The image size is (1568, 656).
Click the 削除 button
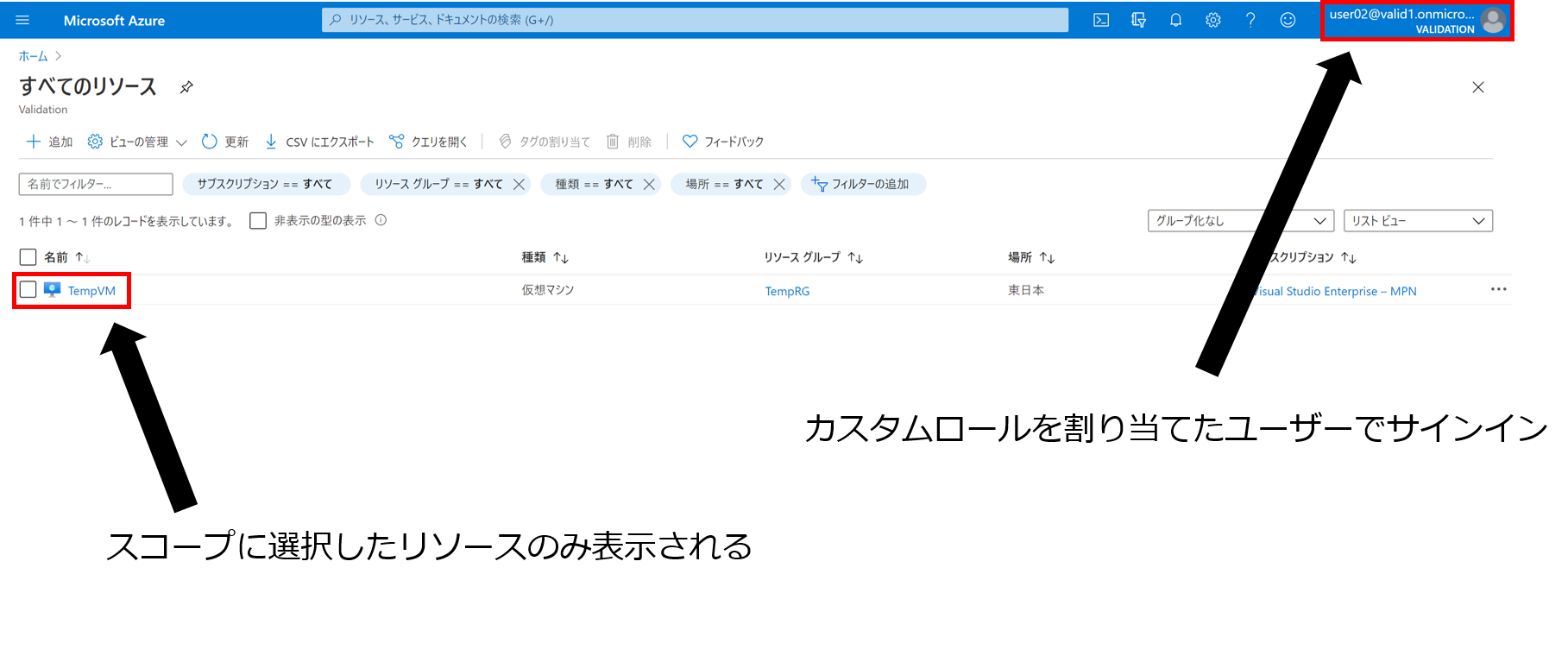[x=629, y=142]
